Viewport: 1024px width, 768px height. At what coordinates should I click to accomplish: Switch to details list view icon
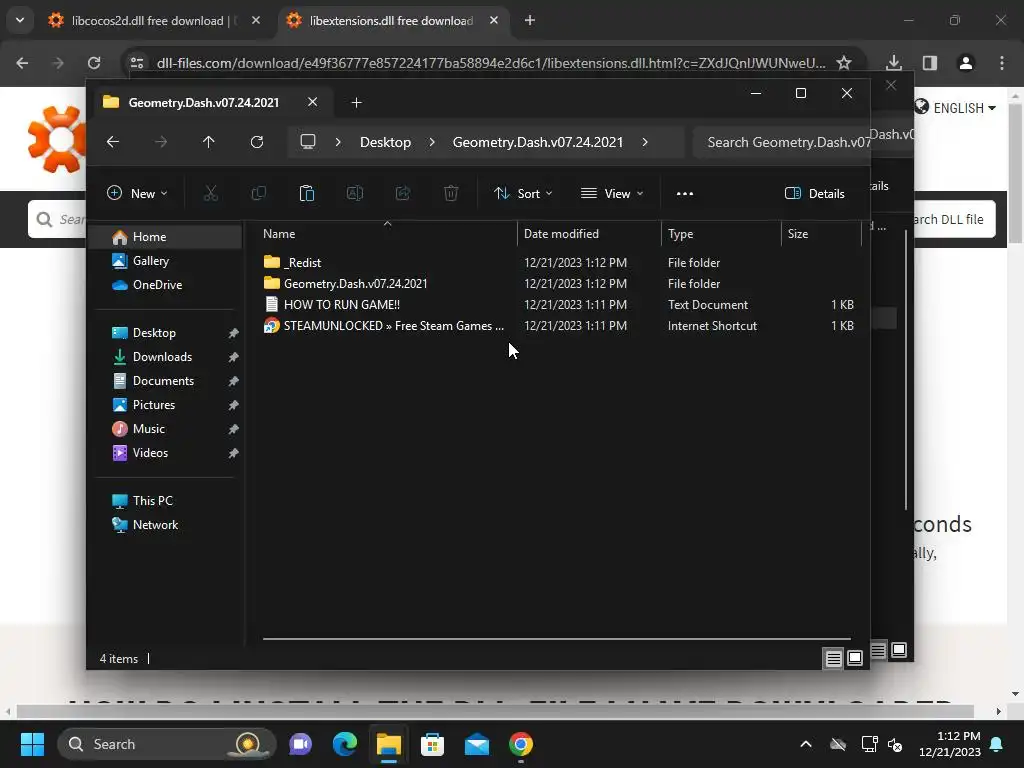[833, 658]
